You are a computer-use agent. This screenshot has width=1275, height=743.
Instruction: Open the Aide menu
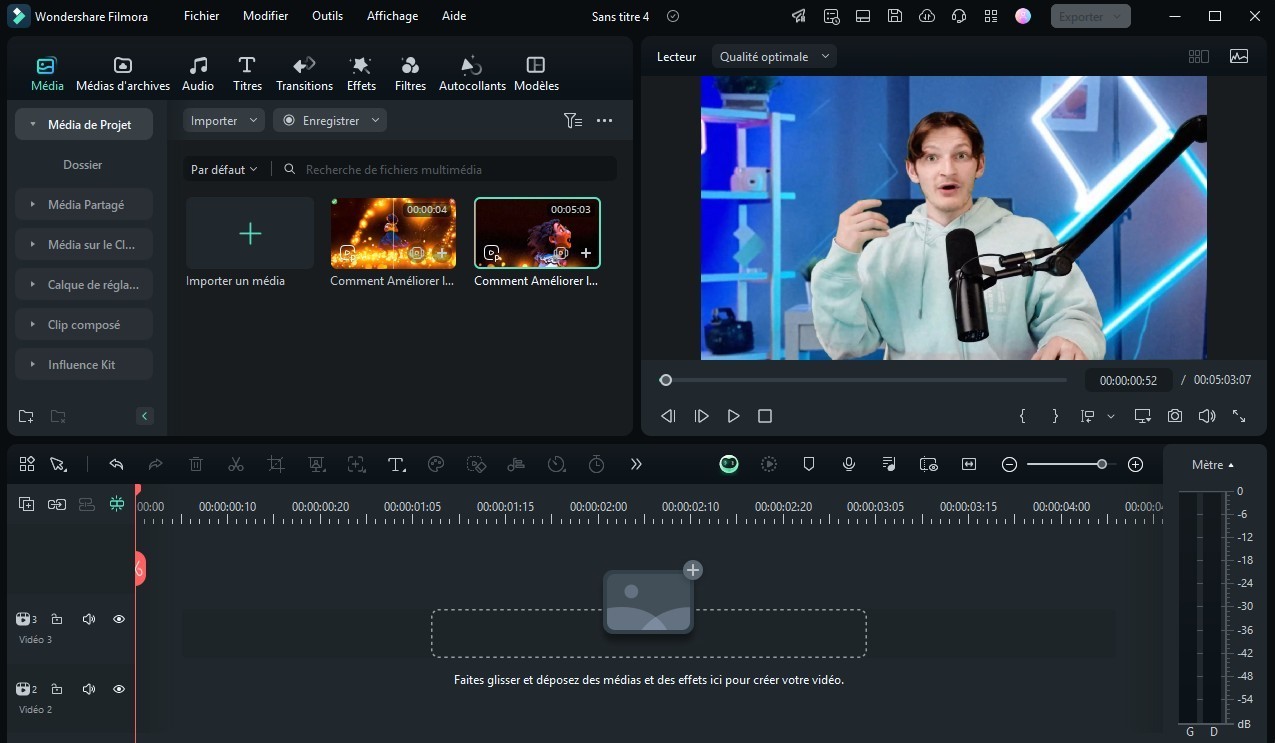point(454,16)
